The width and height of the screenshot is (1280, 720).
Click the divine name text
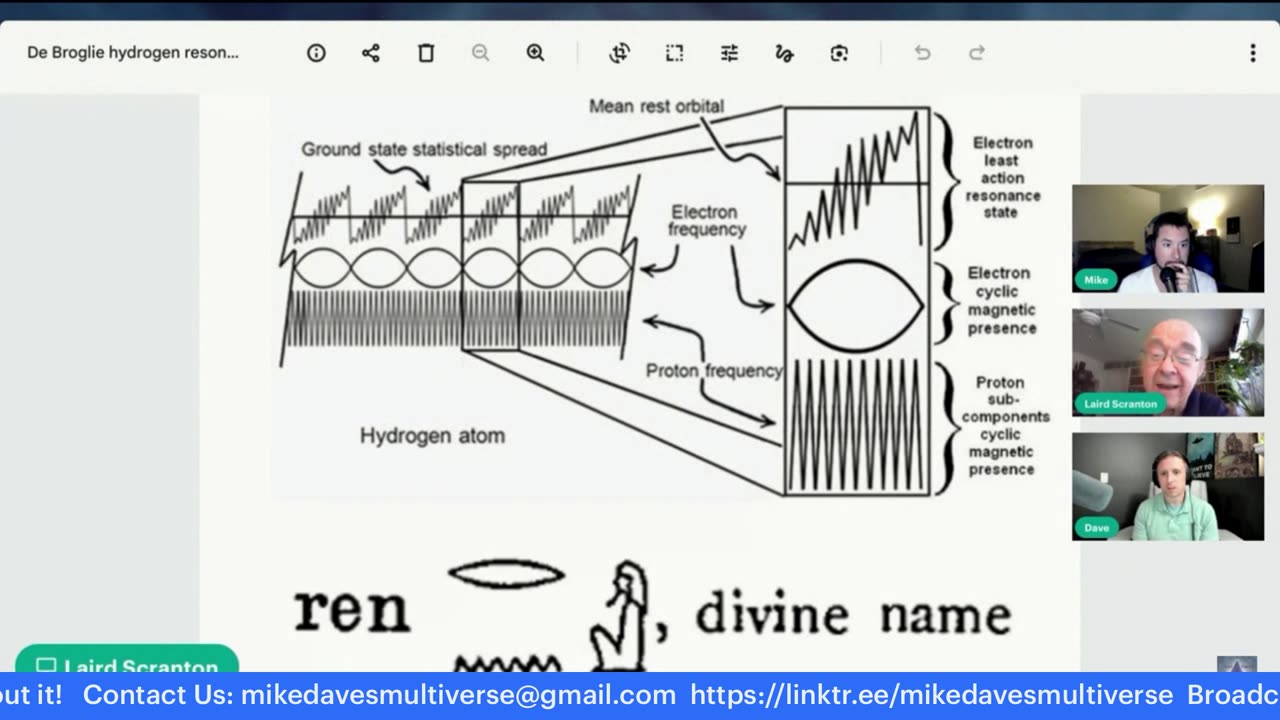(853, 614)
